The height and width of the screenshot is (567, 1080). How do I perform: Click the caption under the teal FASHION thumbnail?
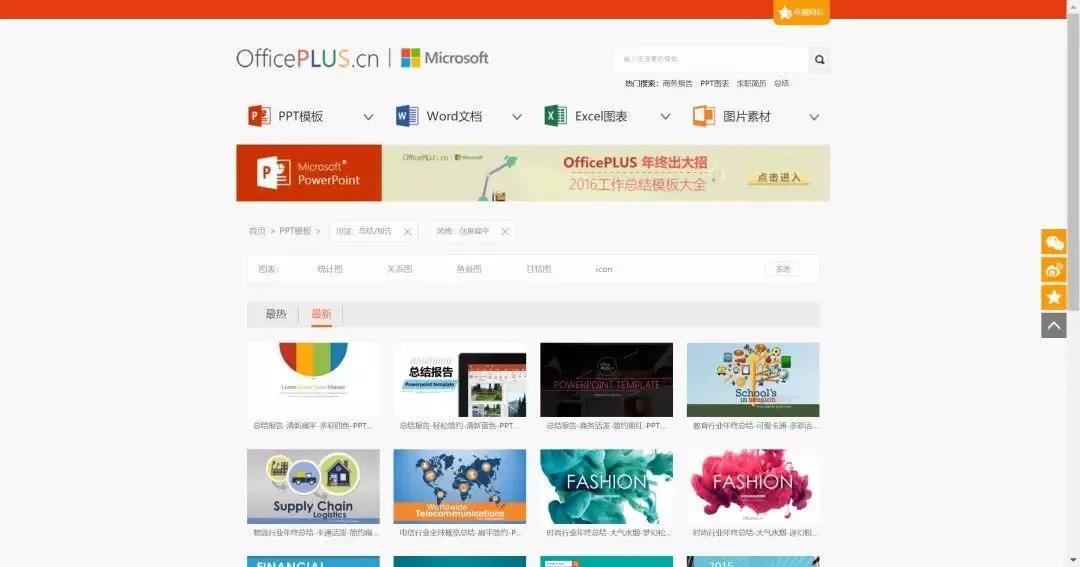point(608,533)
